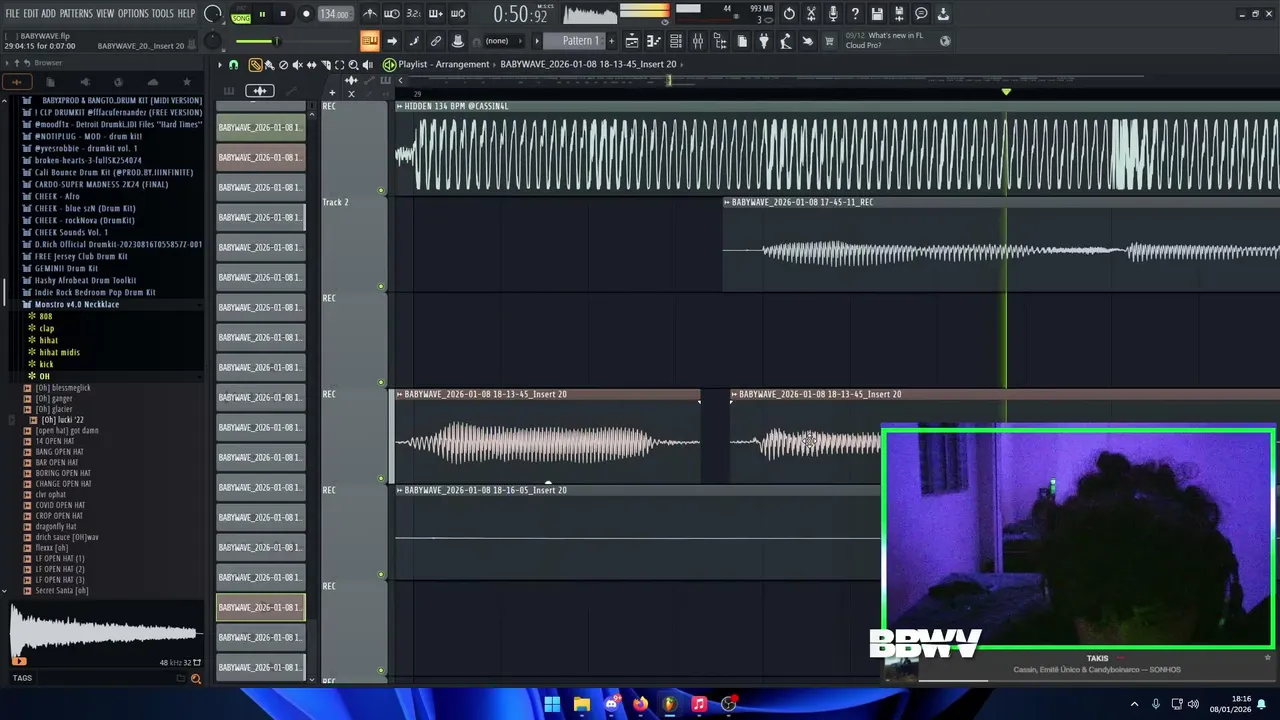Open the OPTIONS menu

(133, 13)
